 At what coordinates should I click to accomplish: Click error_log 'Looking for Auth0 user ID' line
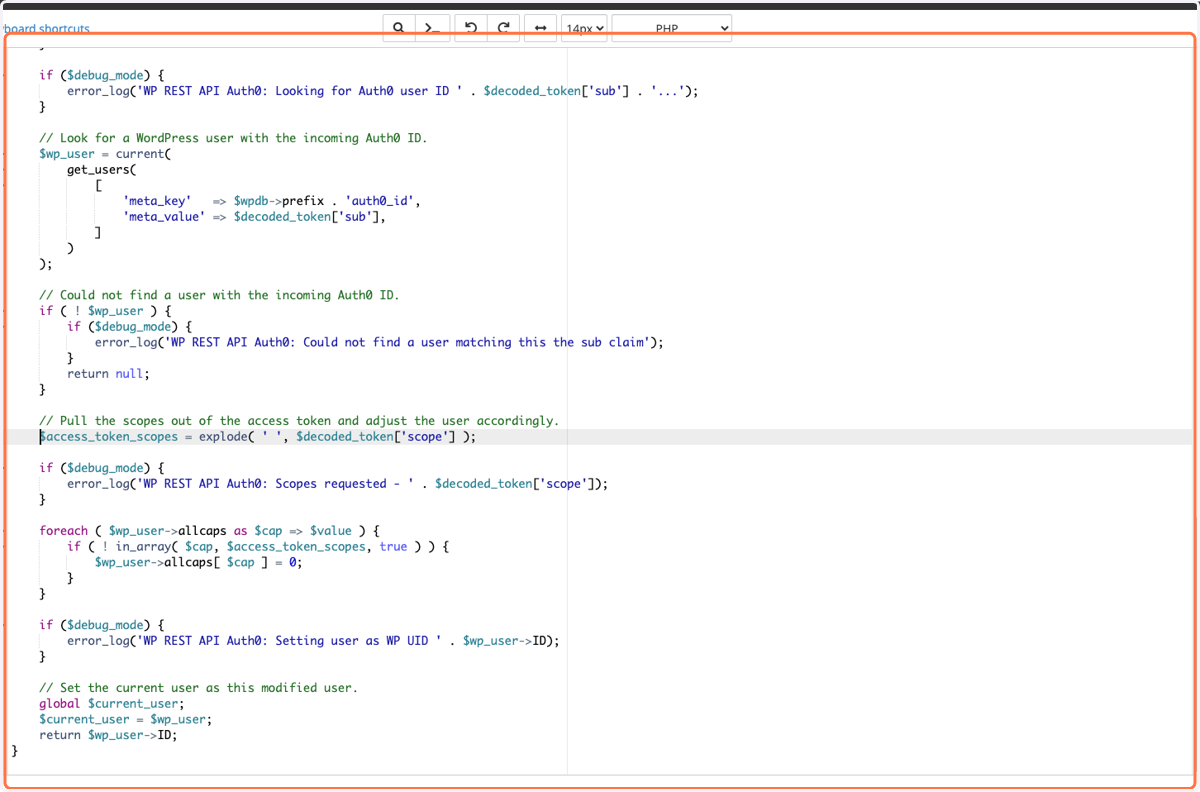(x=383, y=91)
